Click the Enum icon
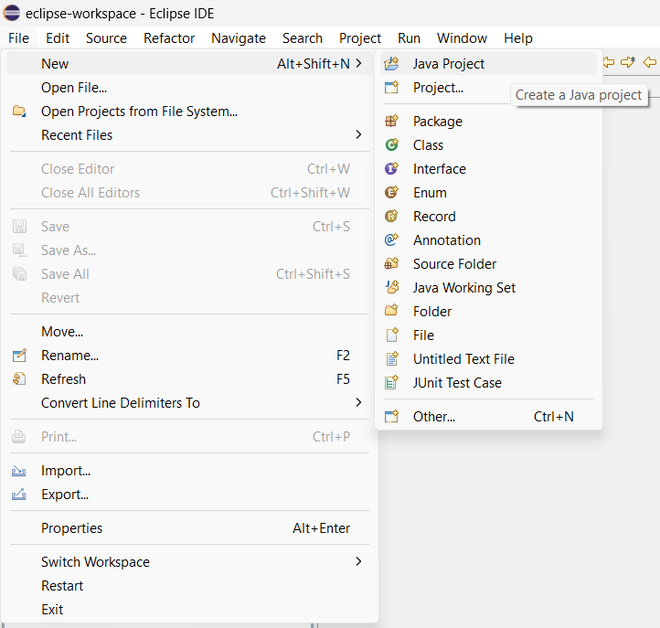 [392, 193]
